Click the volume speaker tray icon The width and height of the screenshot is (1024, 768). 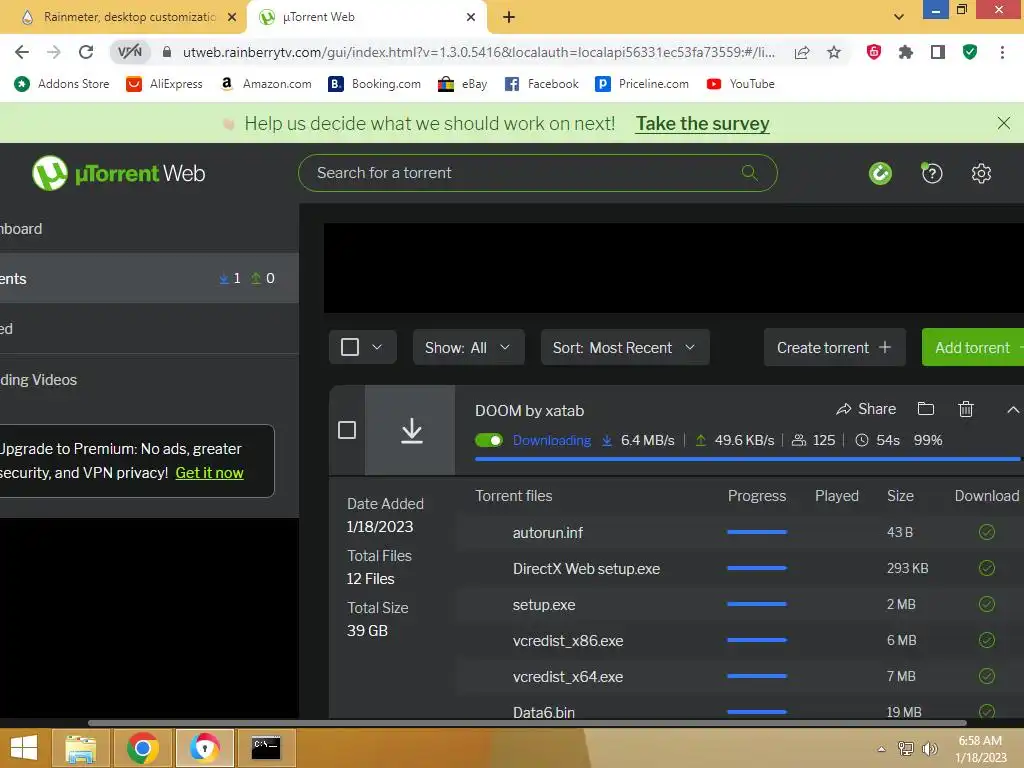pyautogui.click(x=929, y=749)
